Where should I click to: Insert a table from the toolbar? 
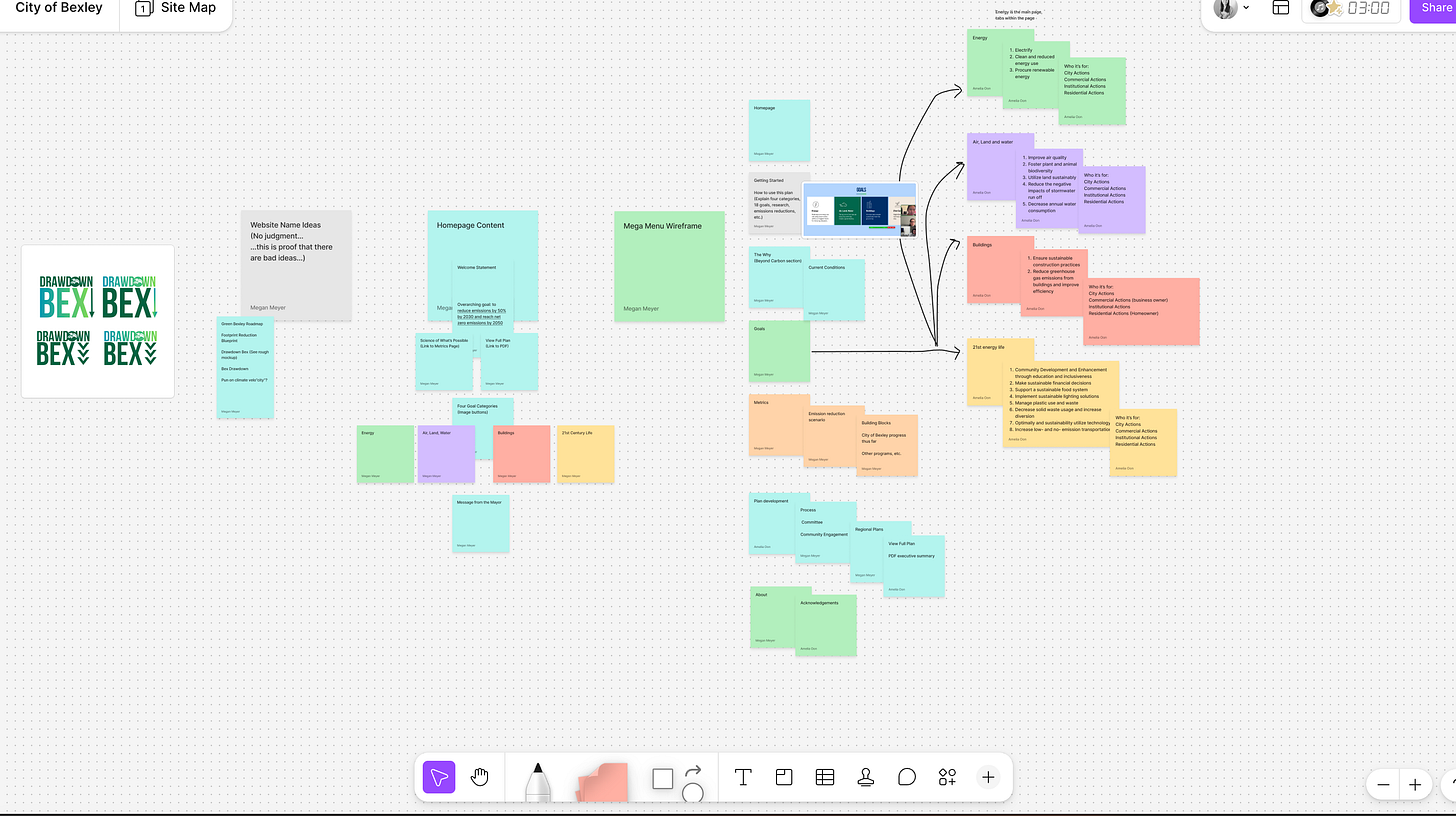pos(825,778)
